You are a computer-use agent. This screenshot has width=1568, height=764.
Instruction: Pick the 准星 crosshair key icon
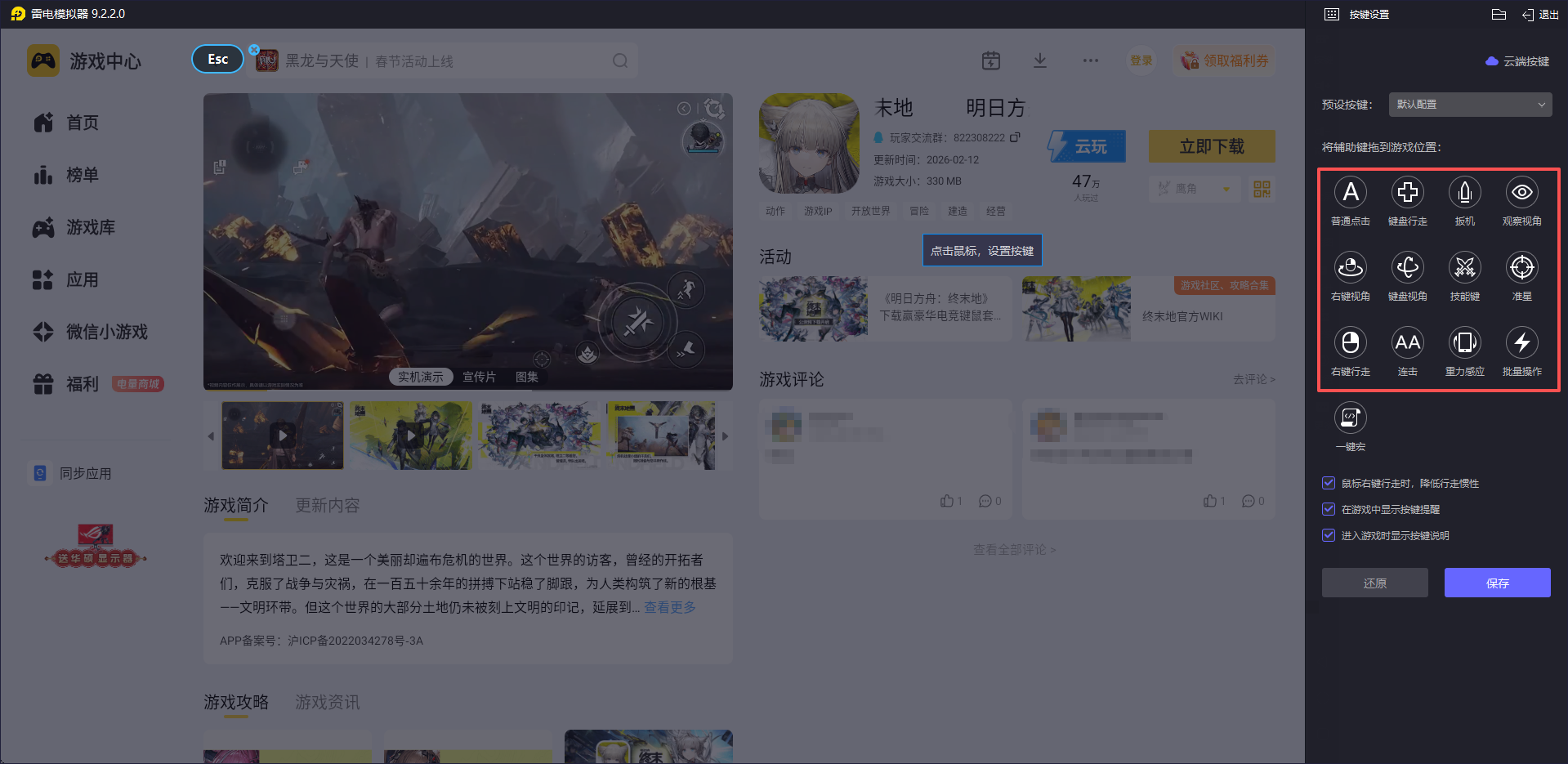[x=1522, y=267]
